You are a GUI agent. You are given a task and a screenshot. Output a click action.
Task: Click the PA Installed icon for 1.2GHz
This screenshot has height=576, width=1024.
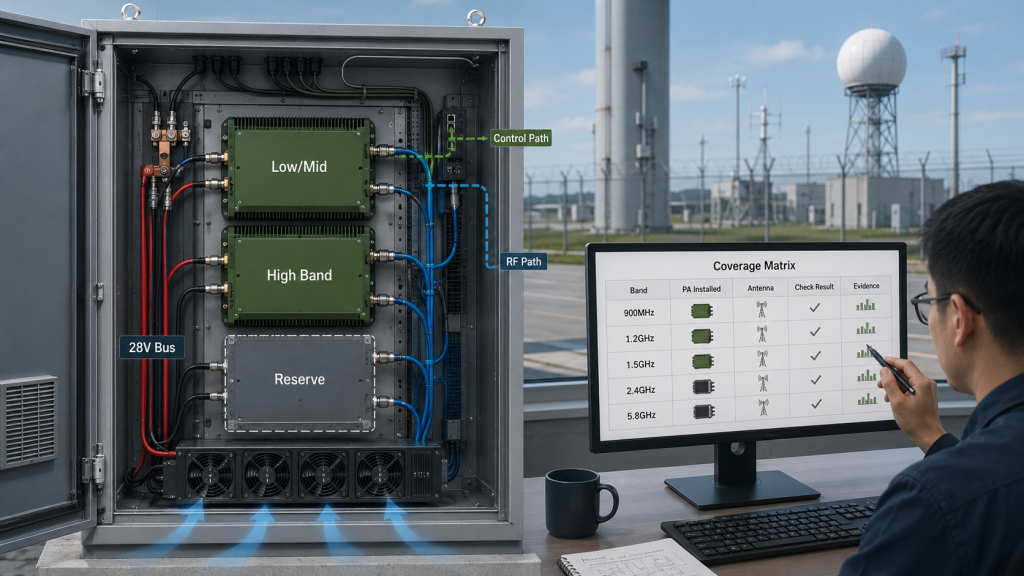(702, 336)
